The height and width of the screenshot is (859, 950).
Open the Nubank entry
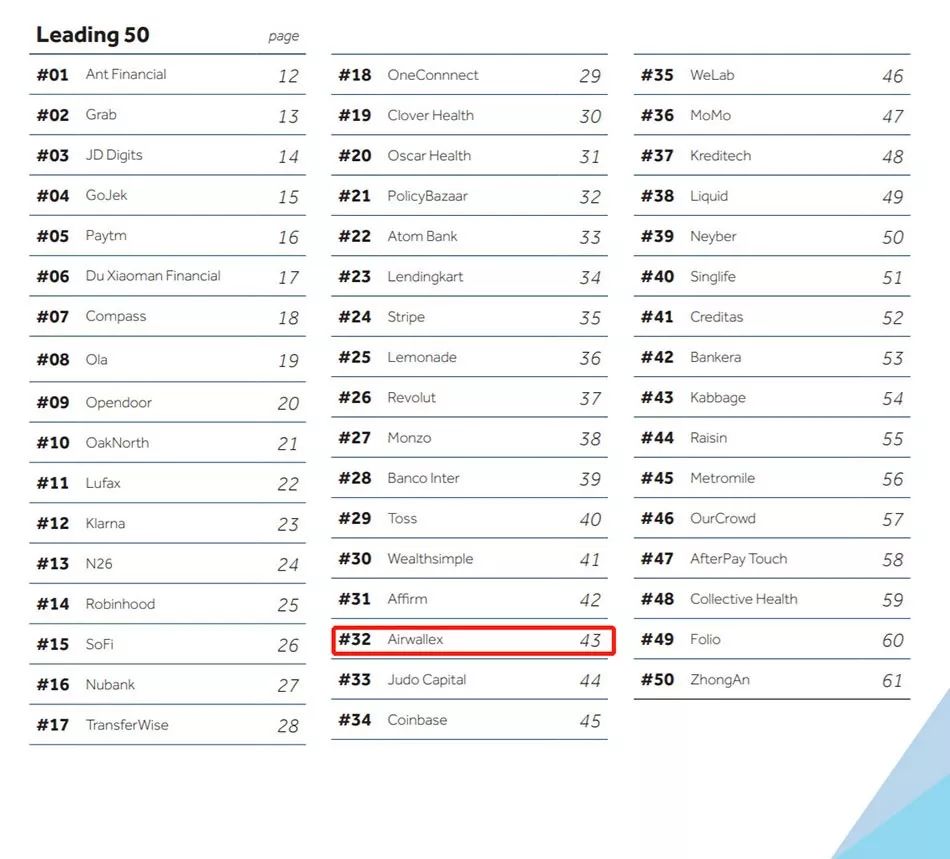click(x=110, y=685)
